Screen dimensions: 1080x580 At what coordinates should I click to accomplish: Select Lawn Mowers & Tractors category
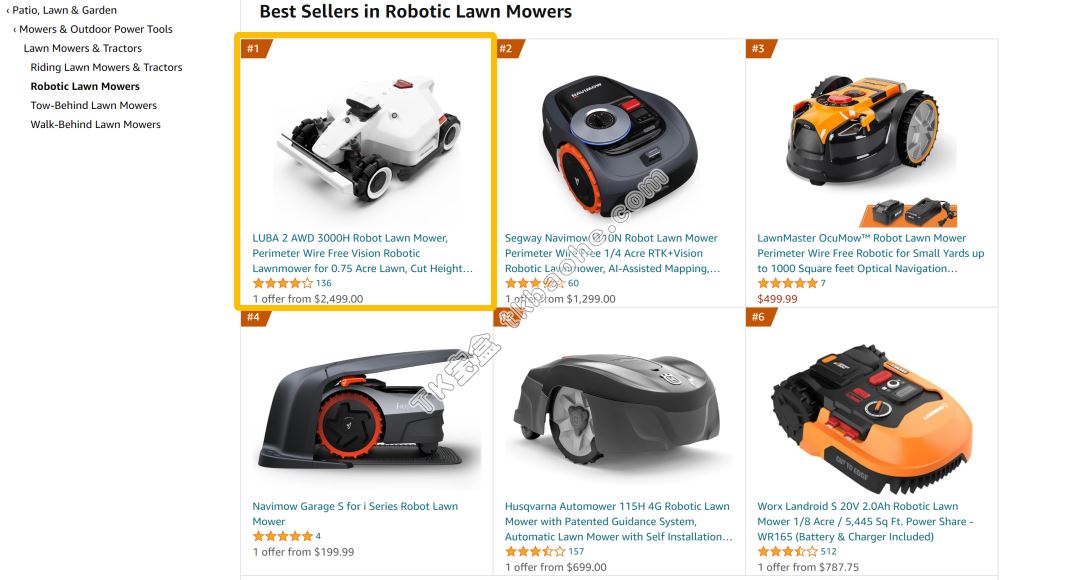pyautogui.click(x=83, y=48)
